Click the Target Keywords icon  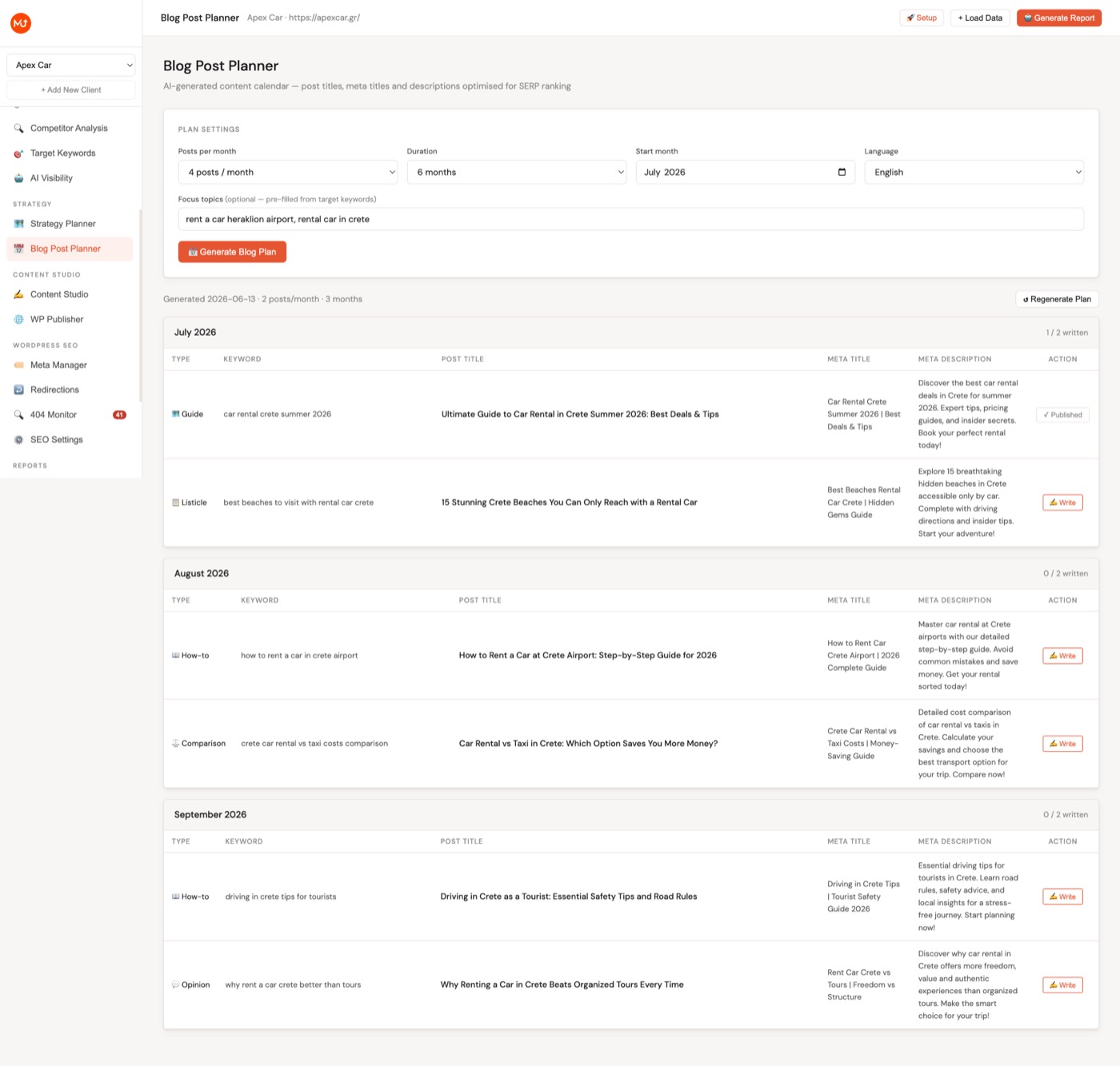18,154
